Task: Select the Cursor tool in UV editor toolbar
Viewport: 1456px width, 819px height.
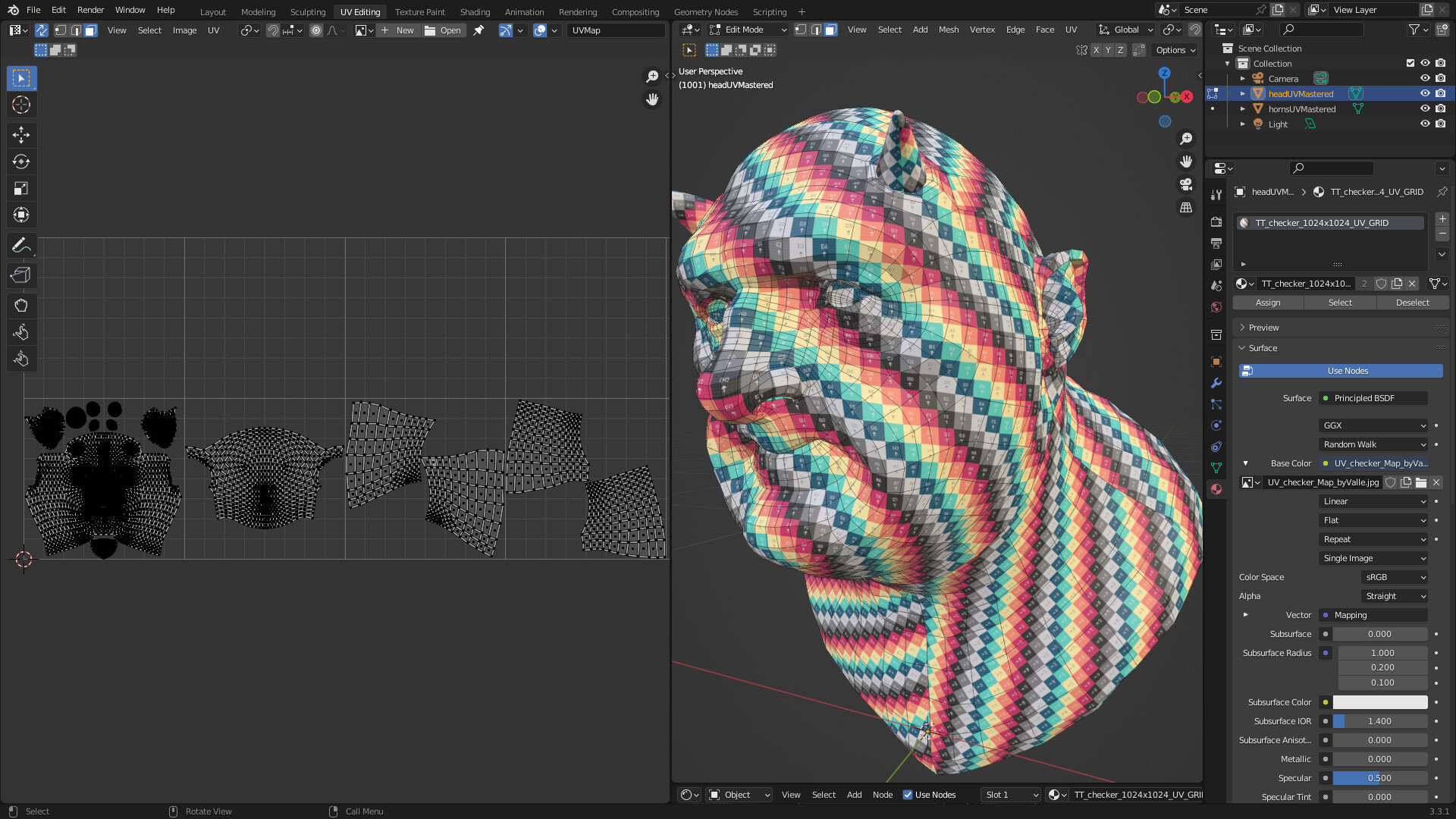Action: (x=21, y=105)
